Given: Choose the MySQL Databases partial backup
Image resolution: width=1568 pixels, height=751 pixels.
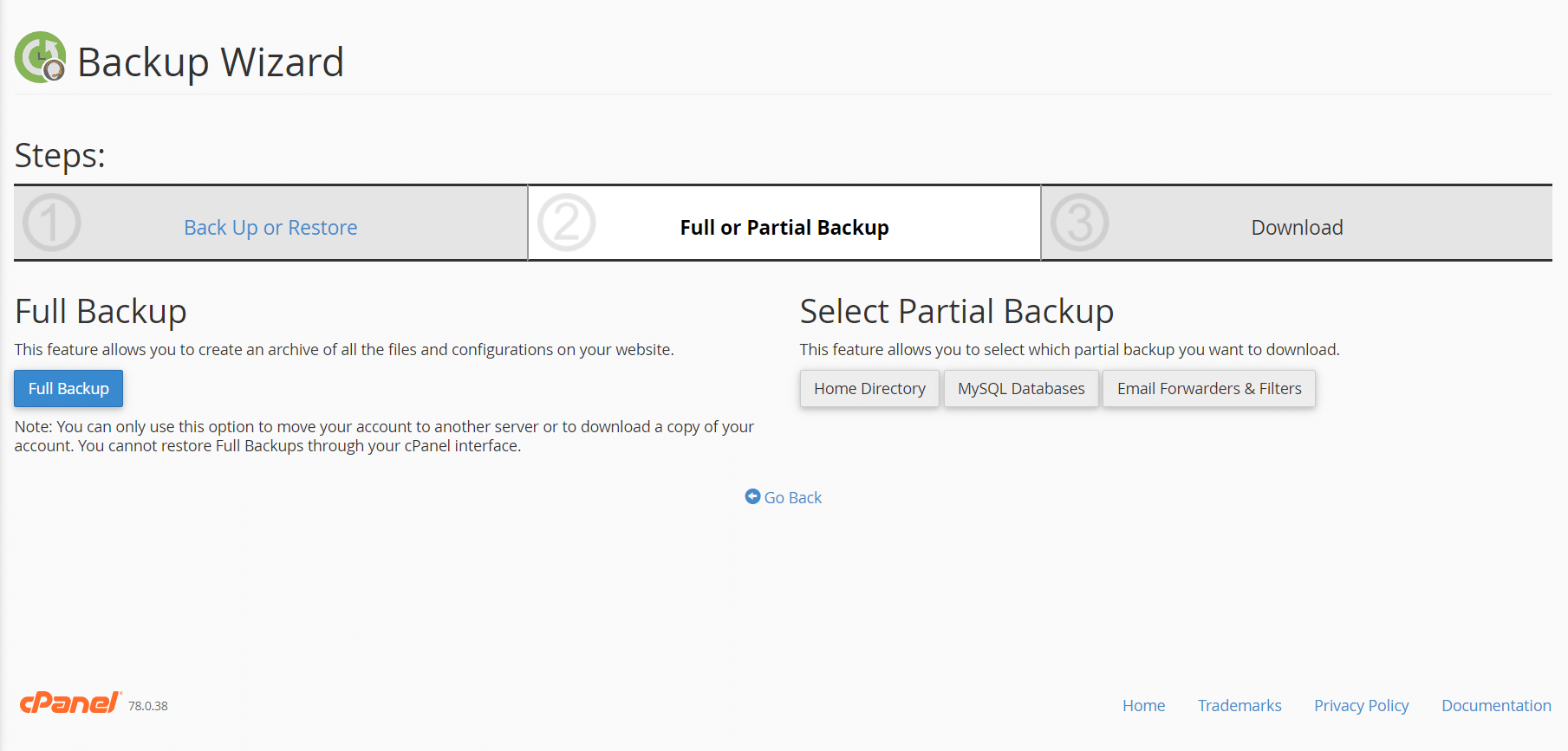Looking at the screenshot, I should pos(1021,389).
